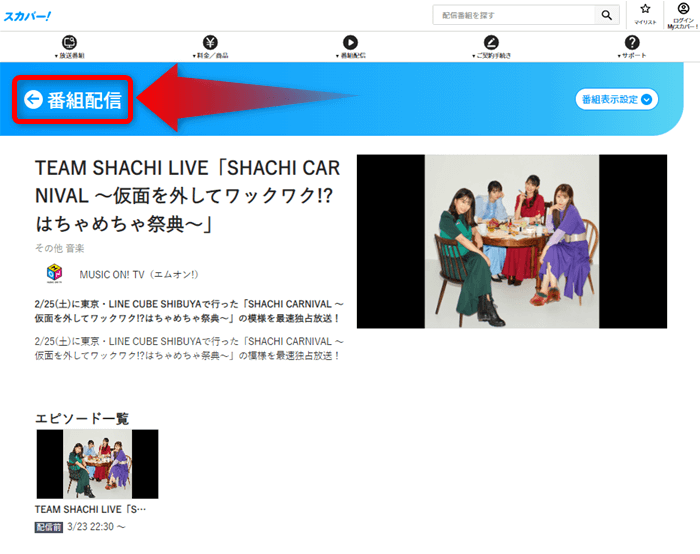Click the 配信前 status badge
700x554 pixels.
49,527
